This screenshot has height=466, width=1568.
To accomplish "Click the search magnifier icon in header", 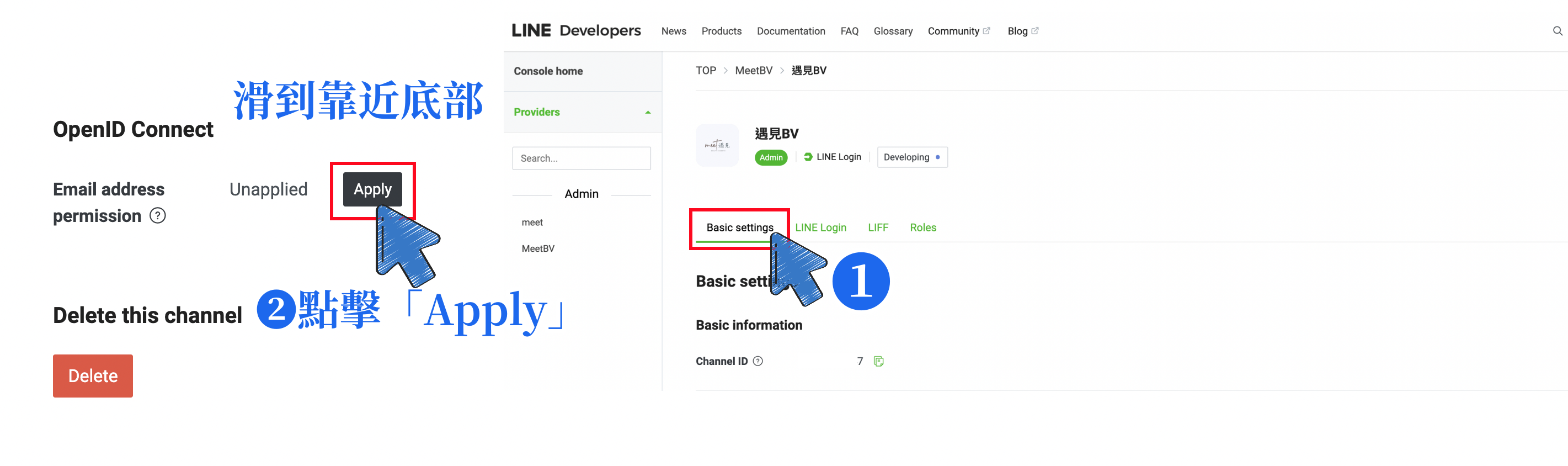I will tap(1557, 31).
